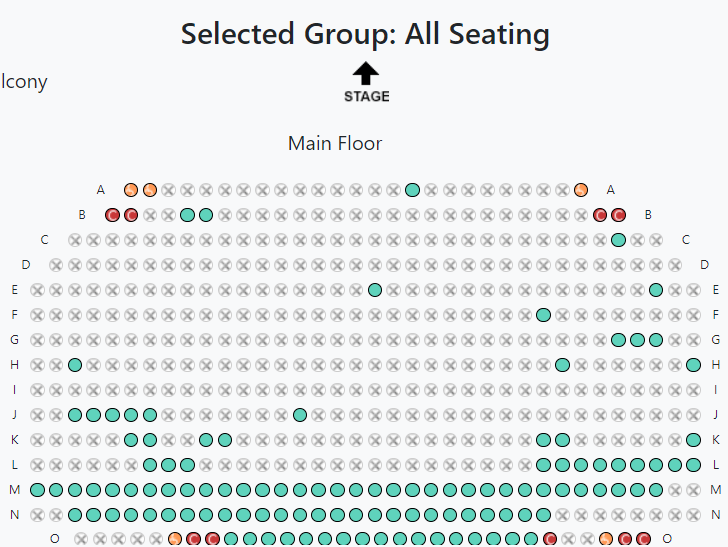
Task: Select the rightmost red seat in row B
Action: tap(618, 215)
